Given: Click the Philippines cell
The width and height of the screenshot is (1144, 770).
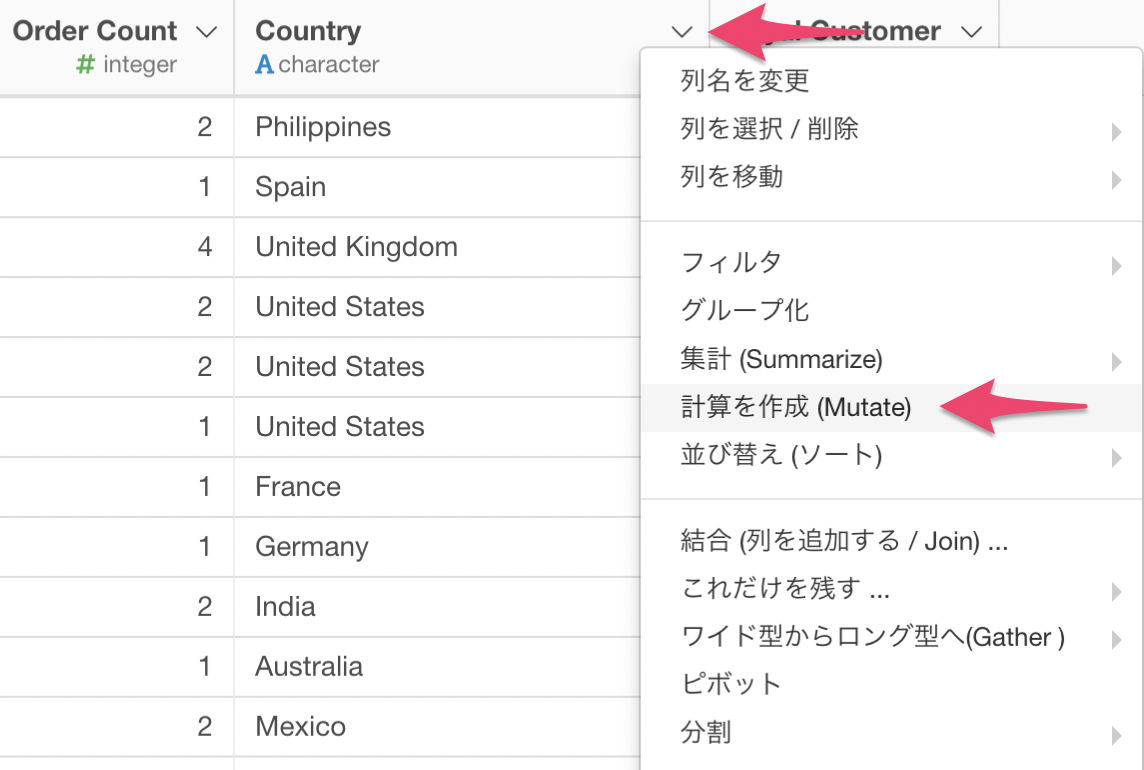Looking at the screenshot, I should tap(323, 127).
